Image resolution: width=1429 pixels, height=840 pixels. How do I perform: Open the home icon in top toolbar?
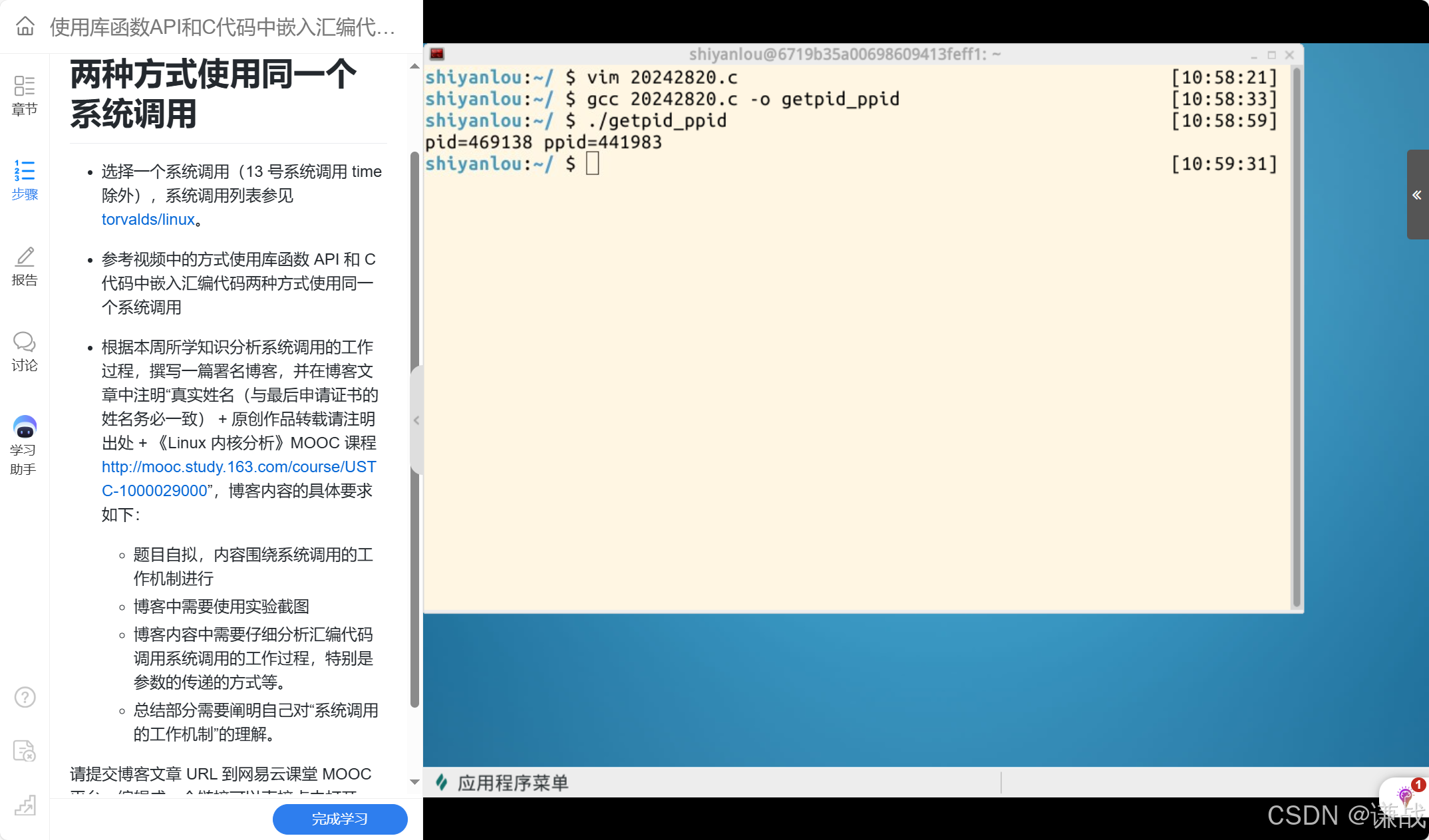point(25,27)
